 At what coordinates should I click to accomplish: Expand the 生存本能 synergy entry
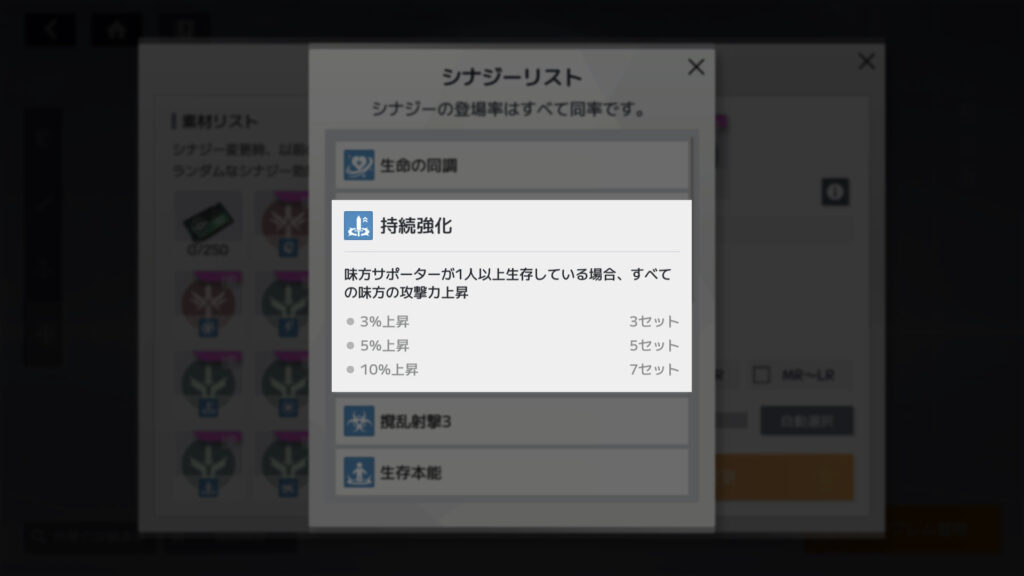pyautogui.click(x=512, y=472)
